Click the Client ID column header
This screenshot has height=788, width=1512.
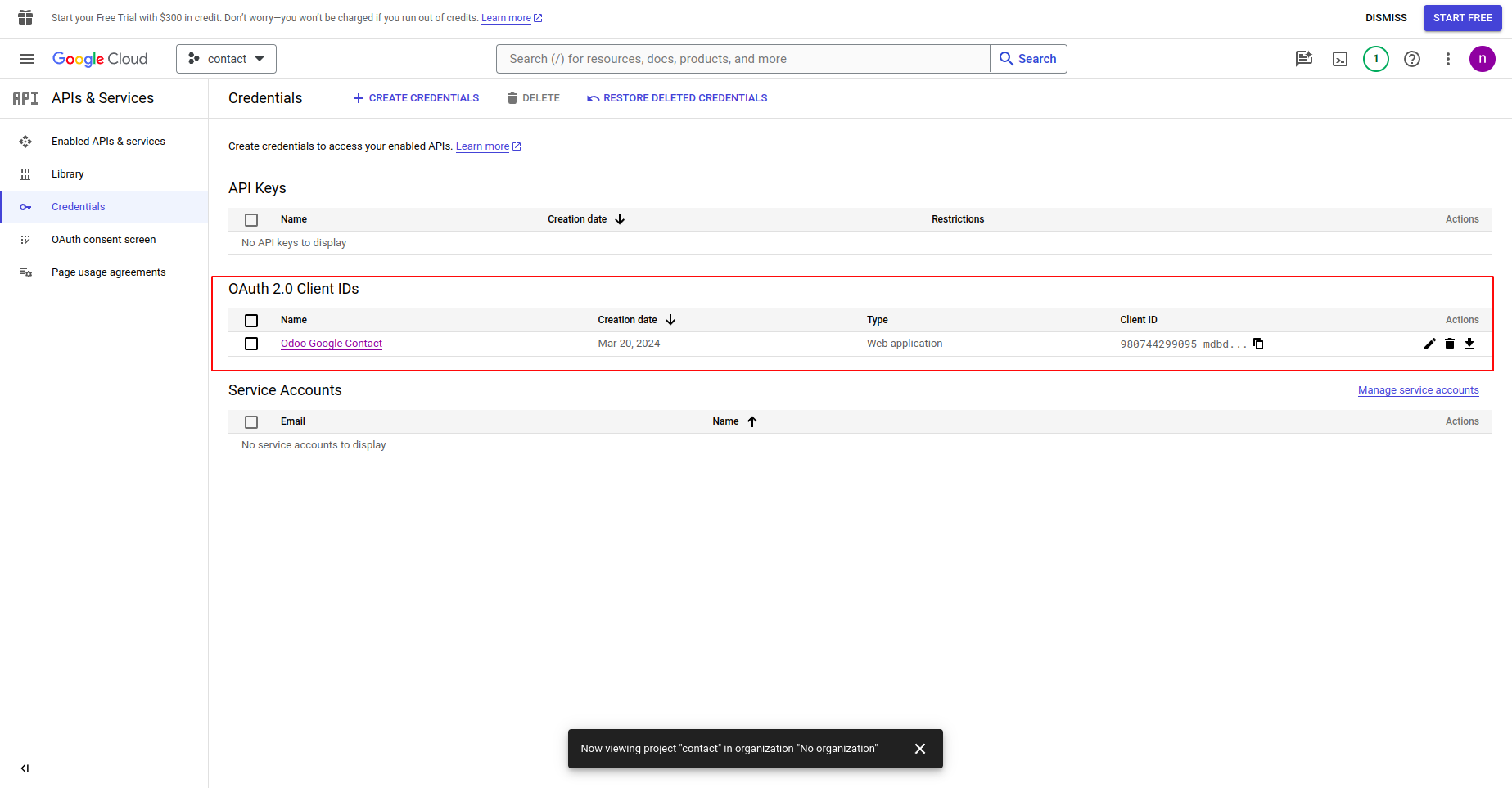coord(1139,320)
